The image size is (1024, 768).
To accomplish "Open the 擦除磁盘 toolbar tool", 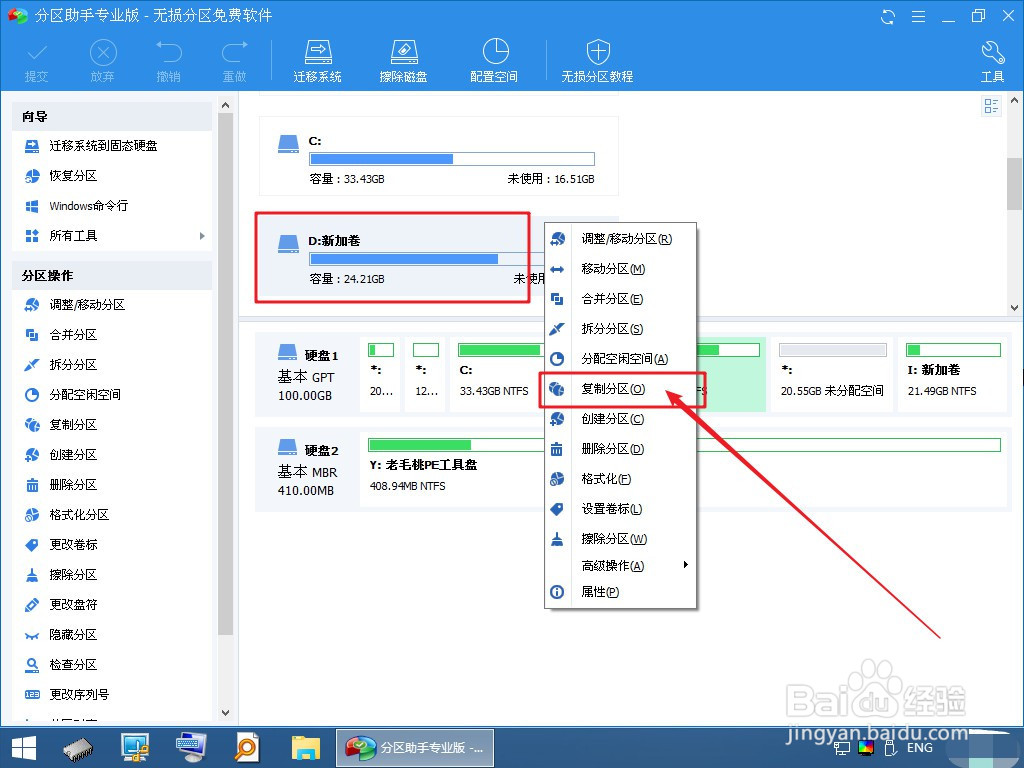I will [403, 61].
